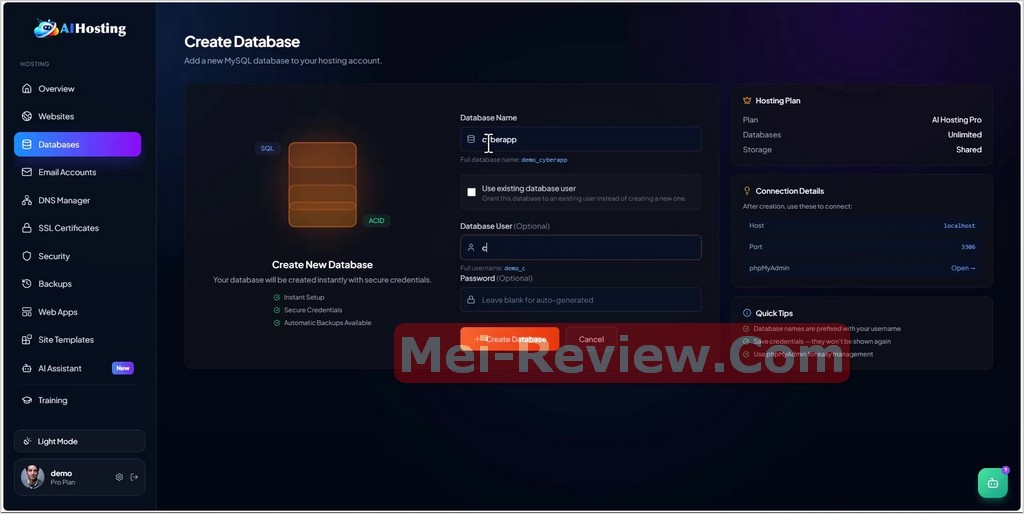Image resolution: width=1024 pixels, height=514 pixels.
Task: Click the Hosting Plan crown icon
Action: [x=747, y=101]
